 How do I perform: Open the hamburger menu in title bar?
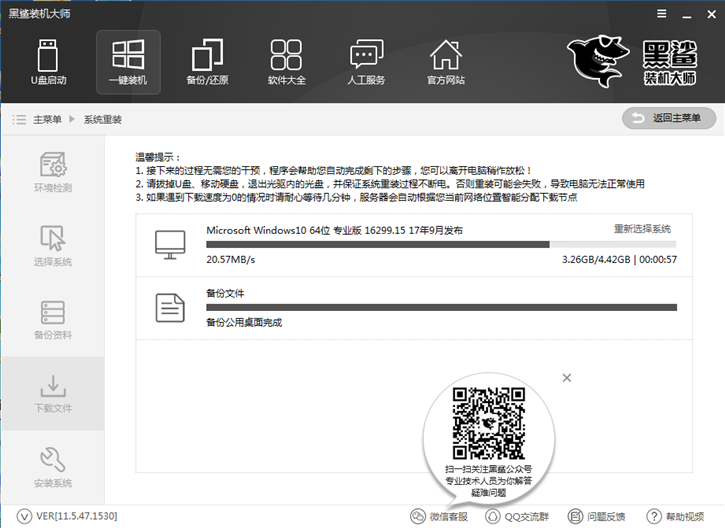click(662, 14)
